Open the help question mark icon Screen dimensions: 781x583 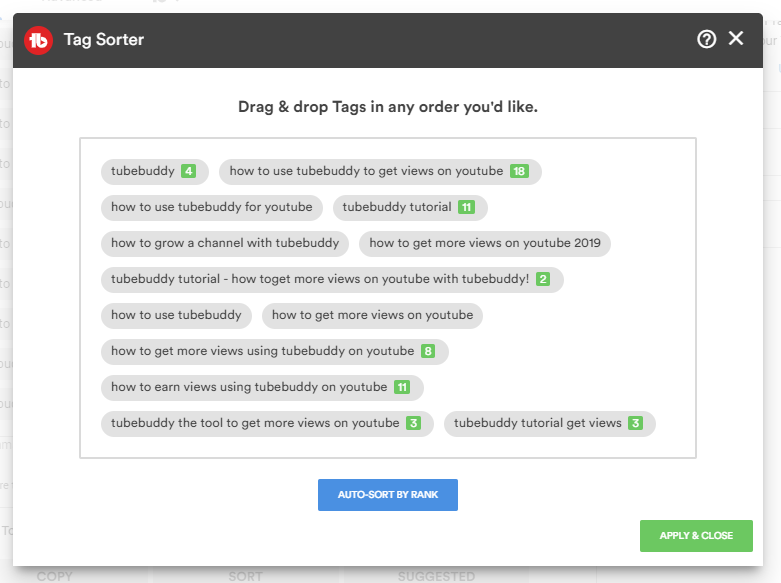click(707, 39)
